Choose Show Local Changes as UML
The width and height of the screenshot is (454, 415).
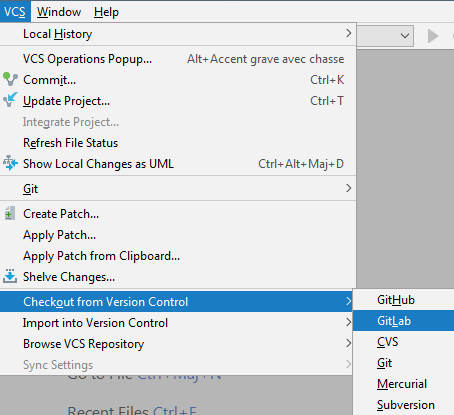coord(178,164)
